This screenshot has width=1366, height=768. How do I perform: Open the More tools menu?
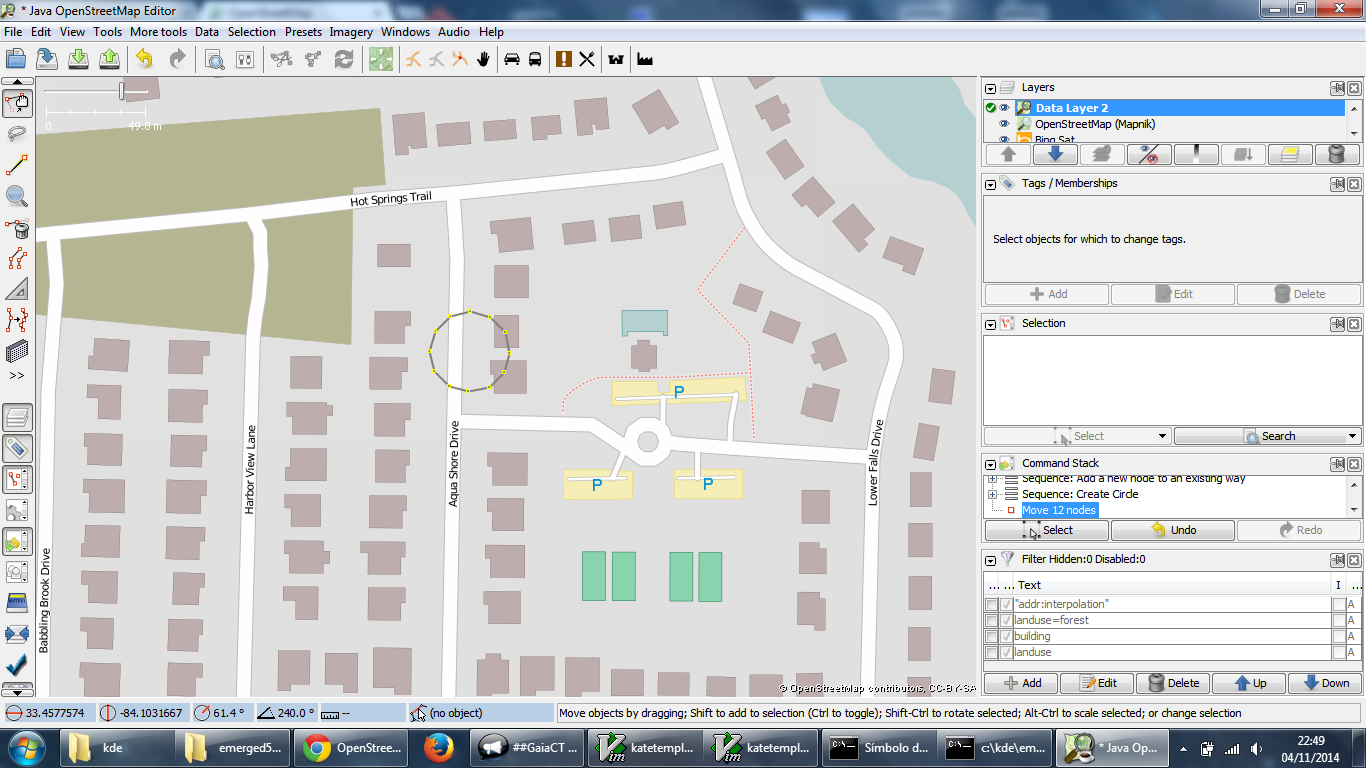tap(158, 32)
